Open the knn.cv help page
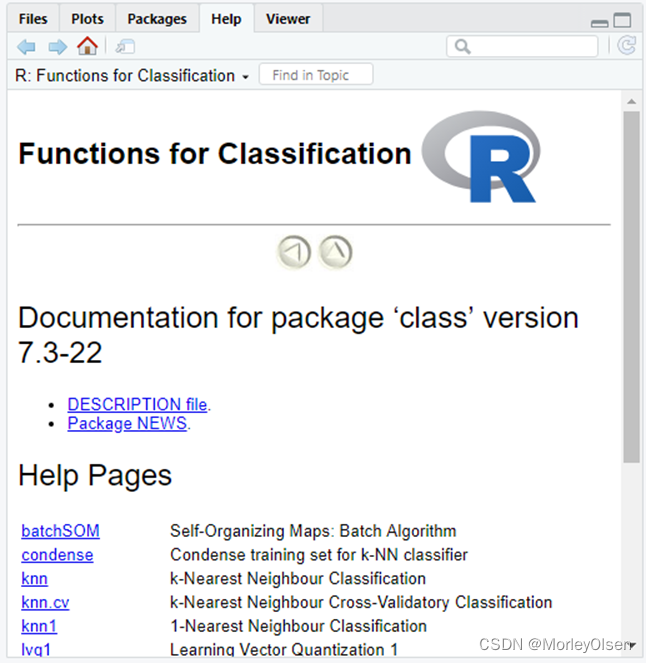Viewport: 646px width, 663px height. coord(45,602)
